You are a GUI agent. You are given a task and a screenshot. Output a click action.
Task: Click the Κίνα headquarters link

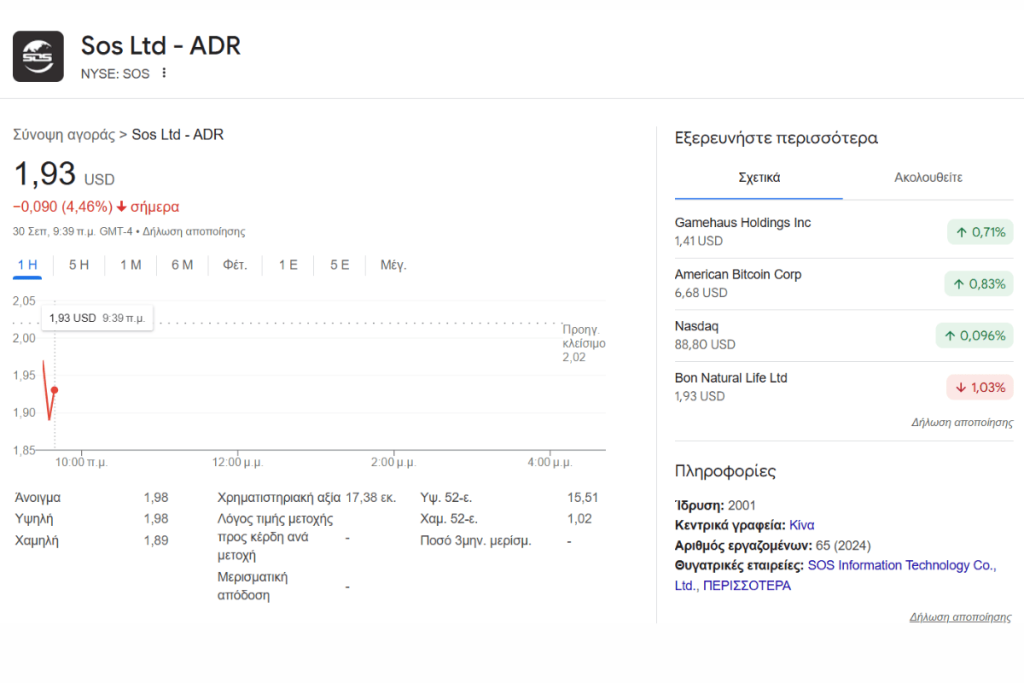coord(801,526)
